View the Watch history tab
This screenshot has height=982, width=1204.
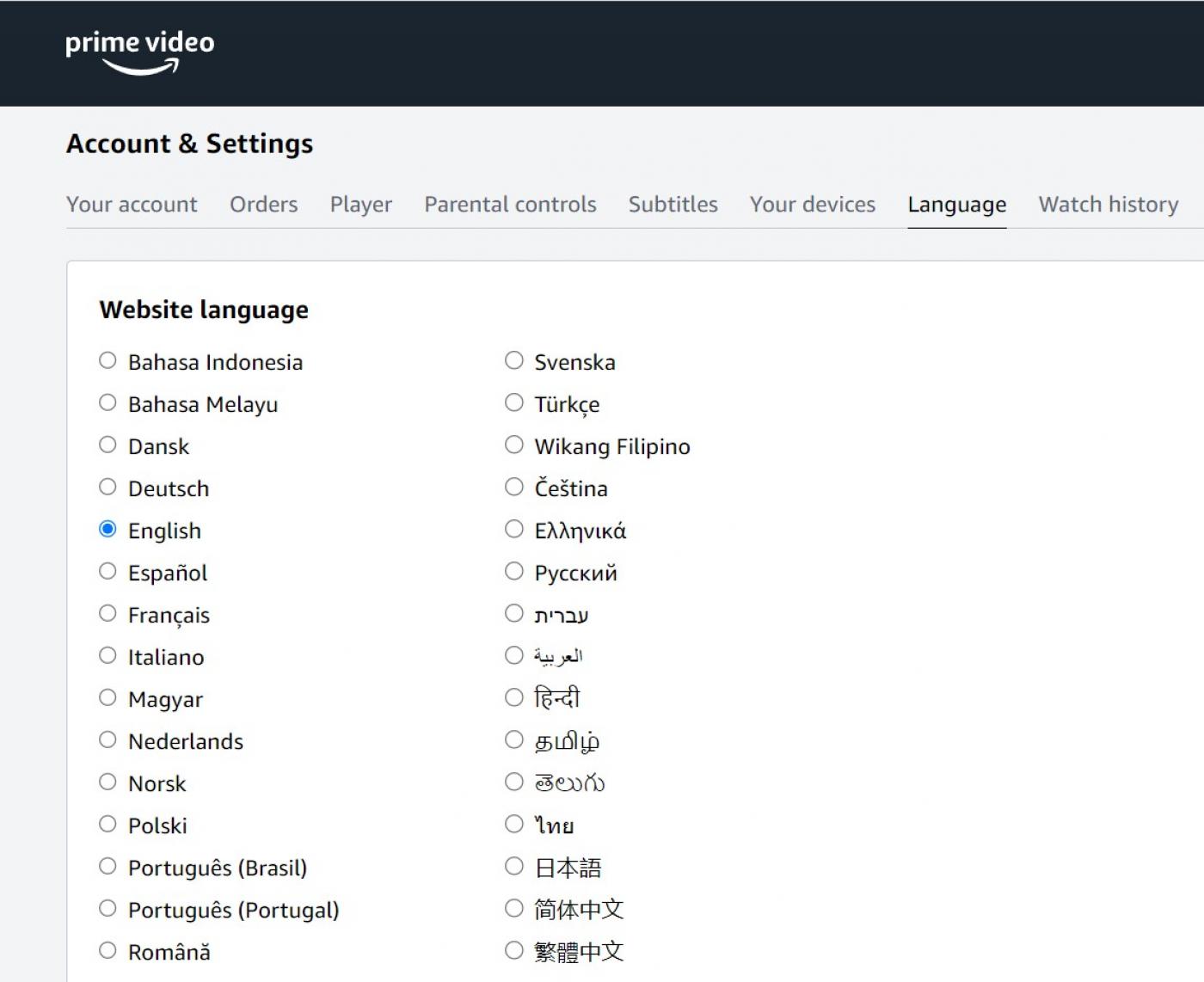point(1108,205)
